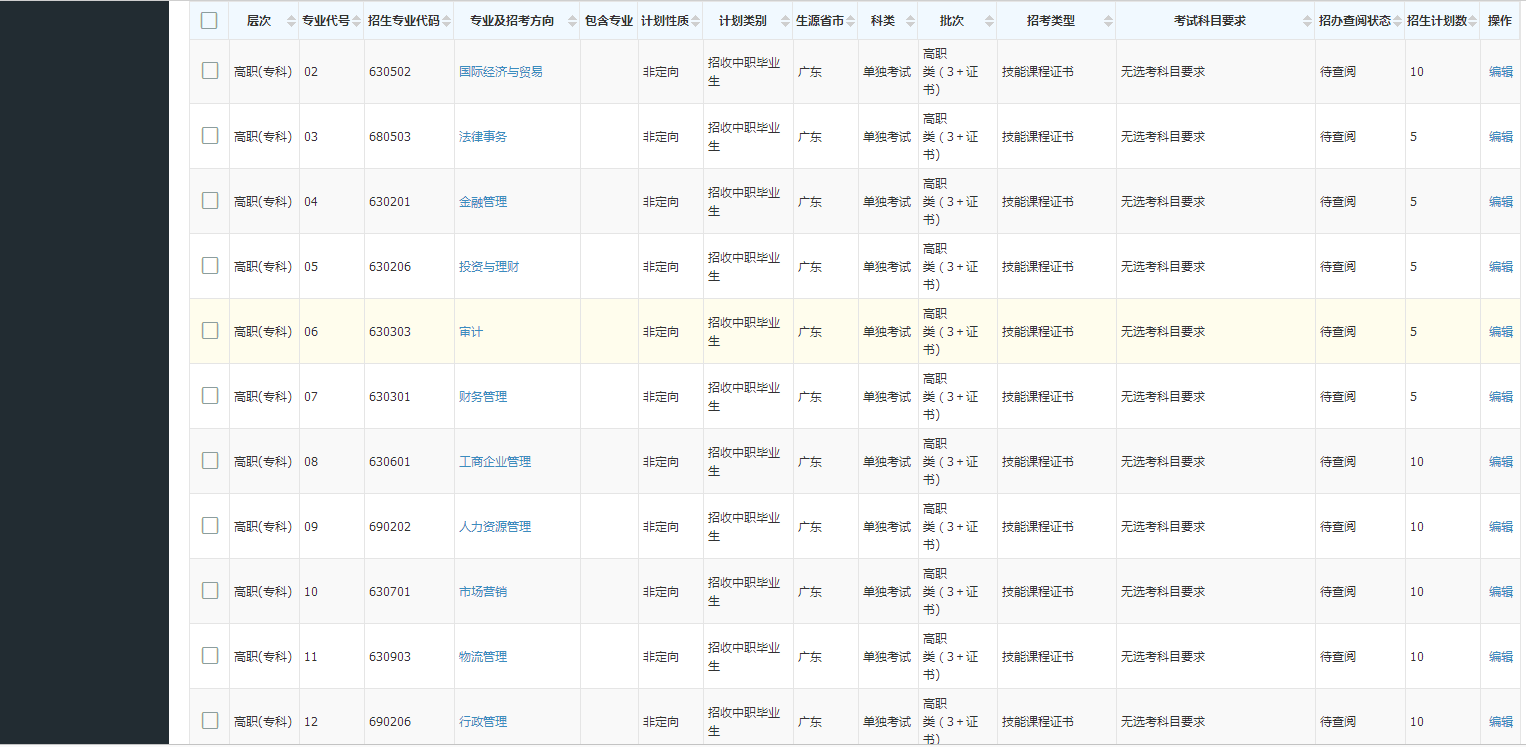Edit the 物流管理 row

tap(1501, 657)
